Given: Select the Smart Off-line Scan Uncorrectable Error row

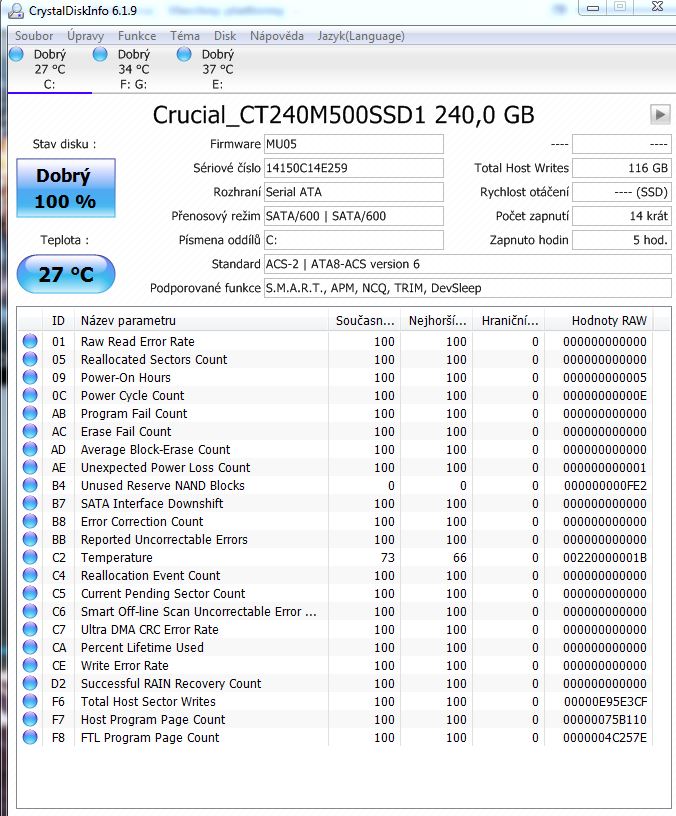Looking at the screenshot, I should 335,611.
